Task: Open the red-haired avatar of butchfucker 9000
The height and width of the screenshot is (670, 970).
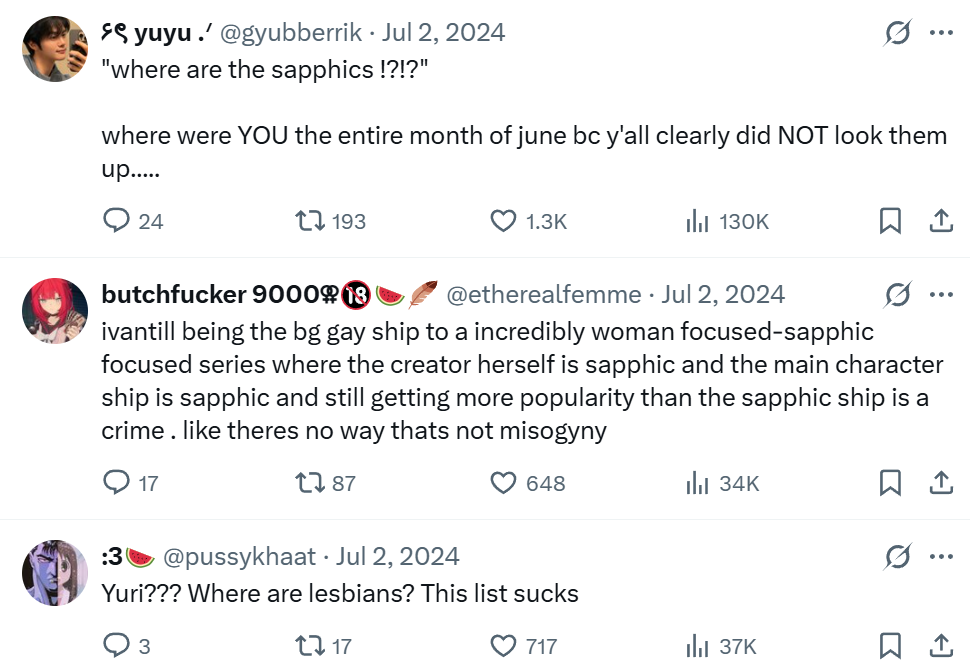Action: (55, 311)
